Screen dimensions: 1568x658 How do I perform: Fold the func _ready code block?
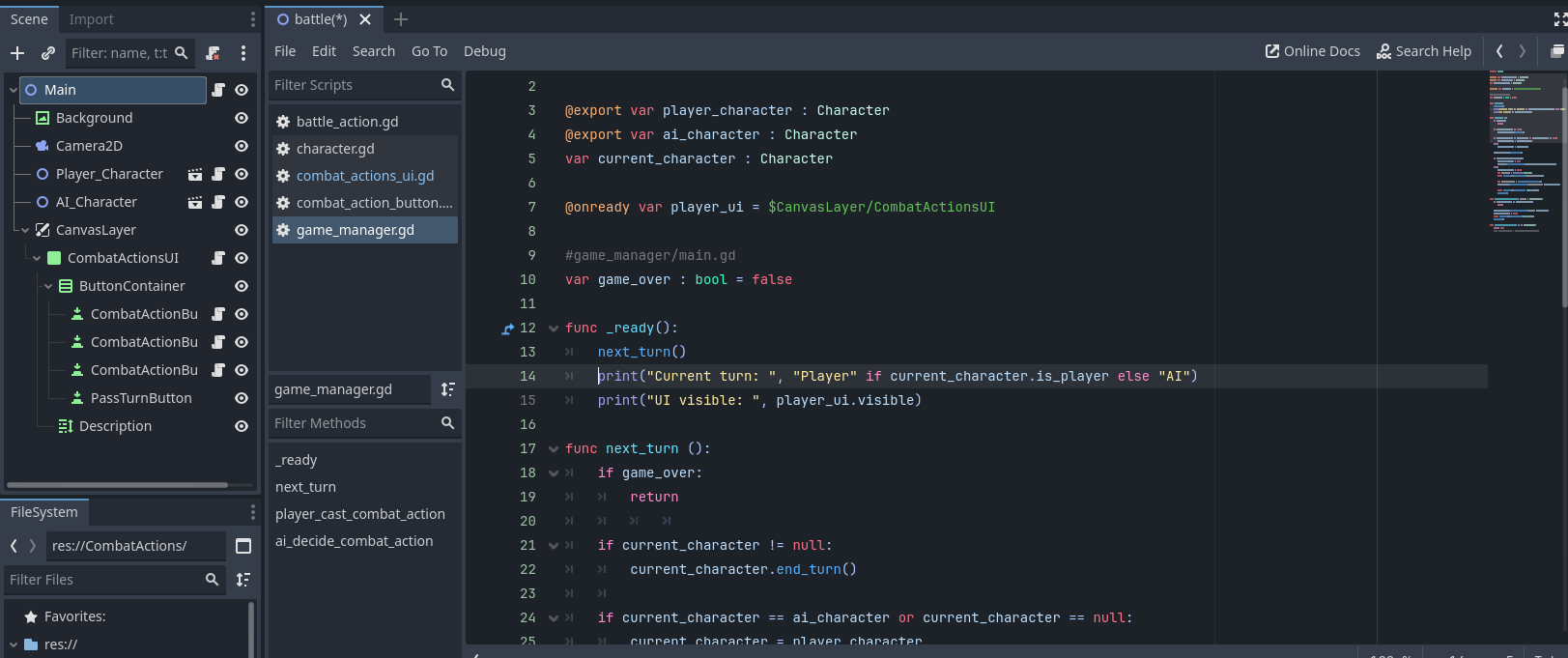click(554, 329)
